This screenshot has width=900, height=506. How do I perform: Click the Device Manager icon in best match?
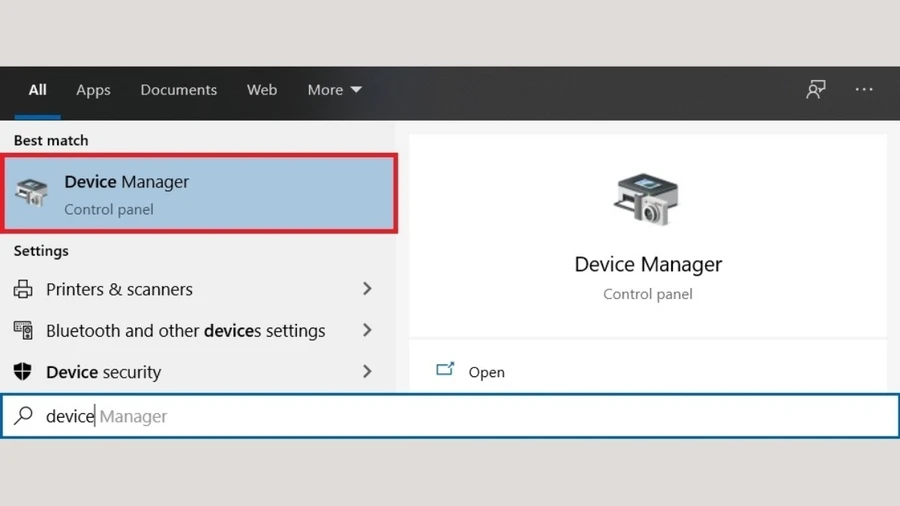pos(32,192)
